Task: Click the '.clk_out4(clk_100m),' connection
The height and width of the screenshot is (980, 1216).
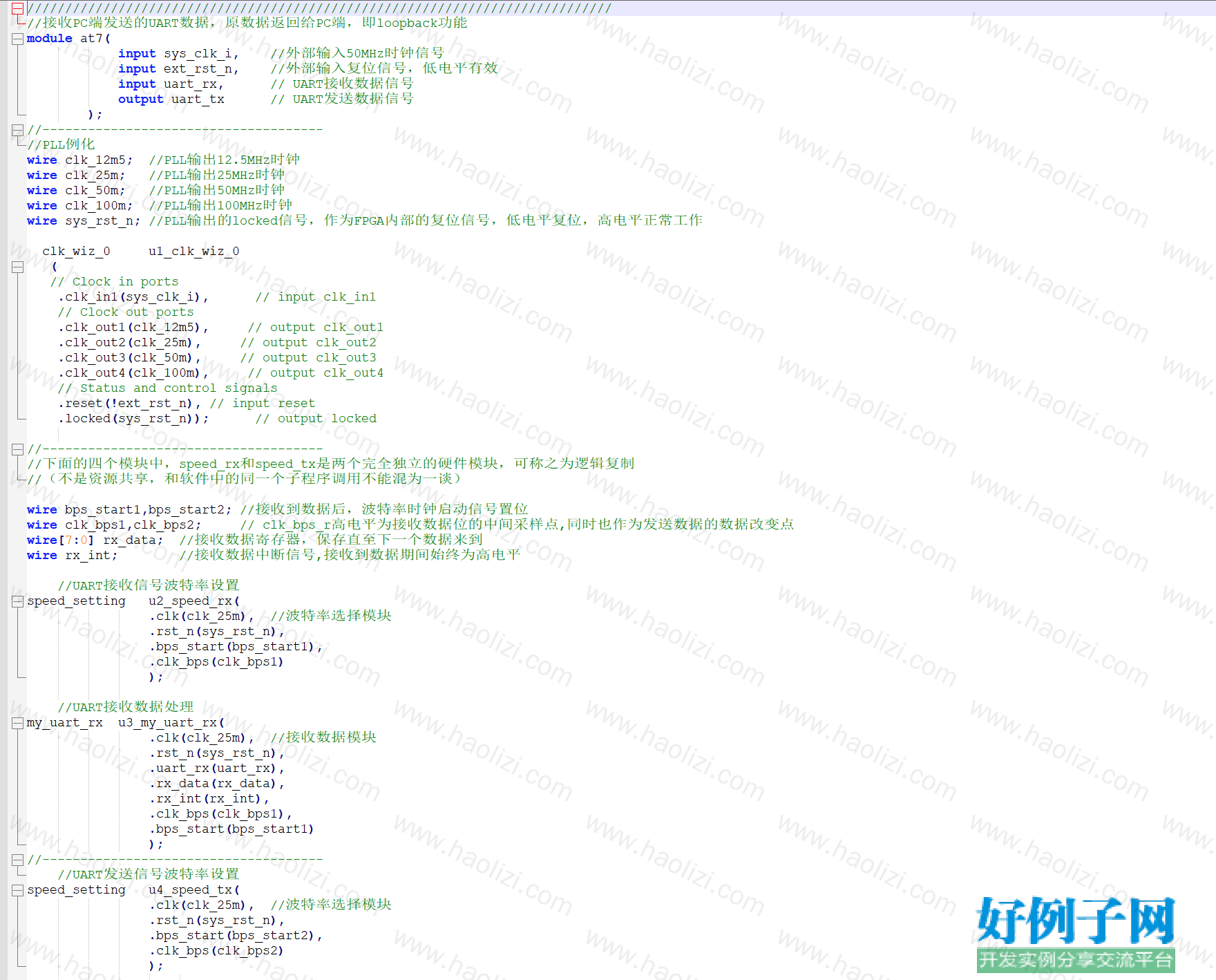Action: click(x=133, y=373)
